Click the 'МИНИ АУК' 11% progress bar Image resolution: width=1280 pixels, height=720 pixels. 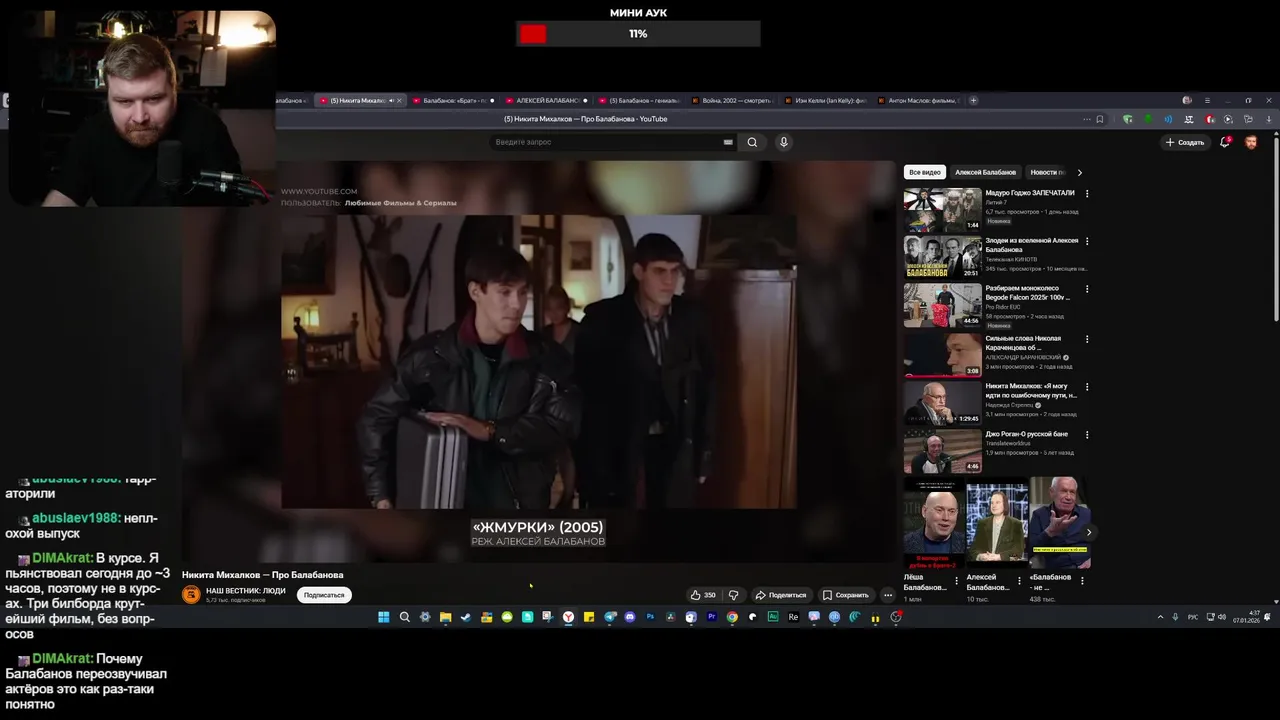[638, 34]
